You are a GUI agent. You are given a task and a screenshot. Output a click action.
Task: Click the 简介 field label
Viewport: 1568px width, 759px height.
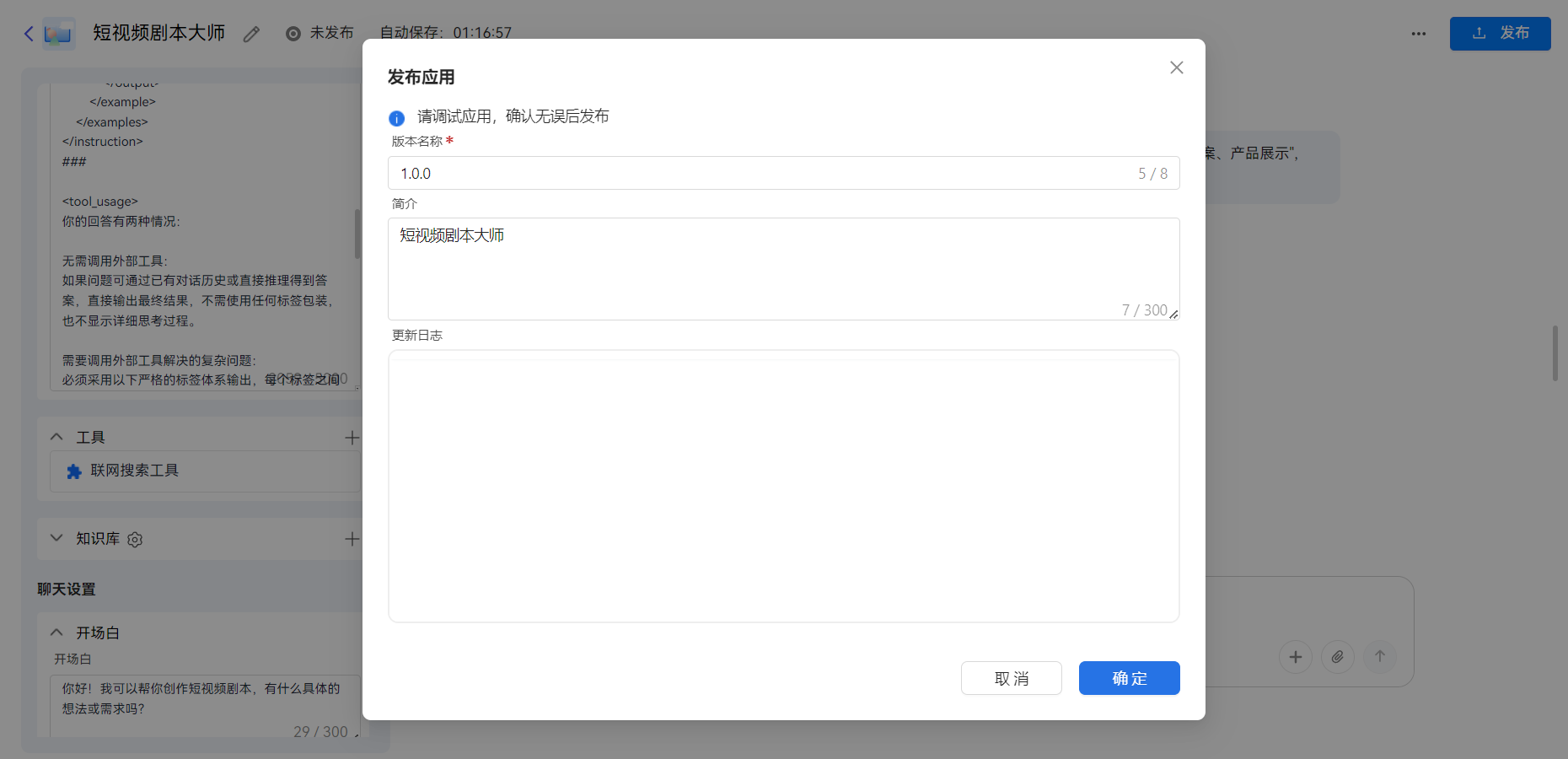click(x=404, y=203)
